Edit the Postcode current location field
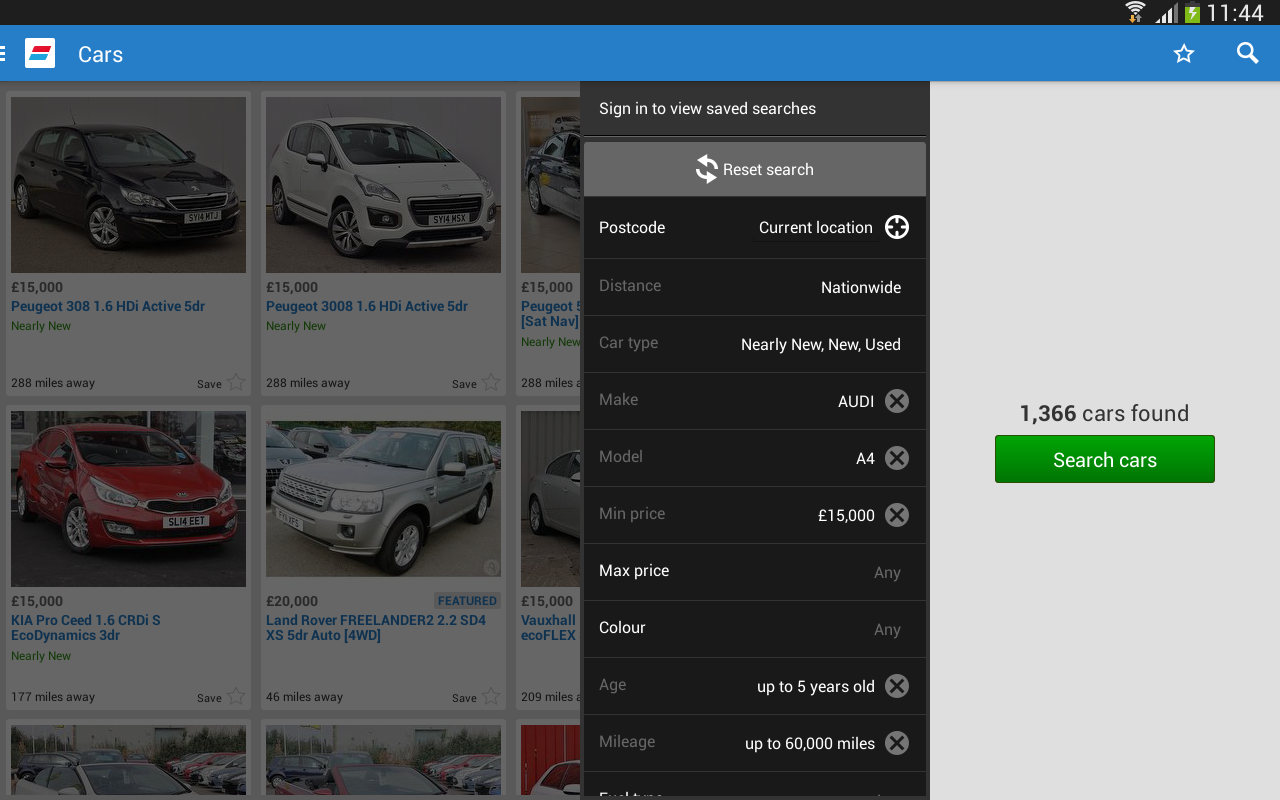Image resolution: width=1280 pixels, height=800 pixels. click(816, 228)
